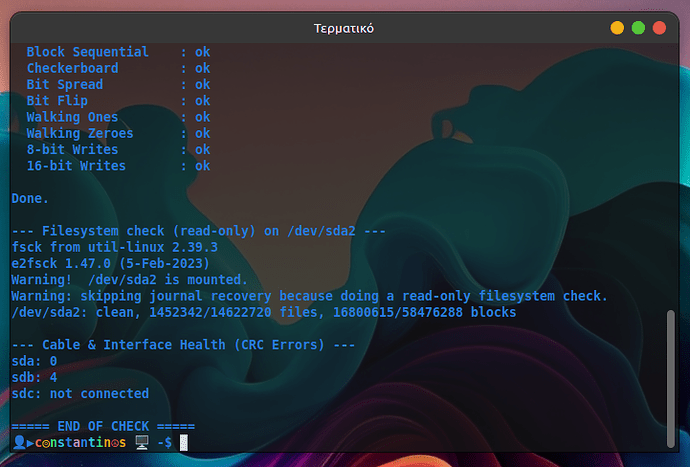The width and height of the screenshot is (690, 467).
Task: Click the 'Block Sequential' test line
Action: coord(118,52)
